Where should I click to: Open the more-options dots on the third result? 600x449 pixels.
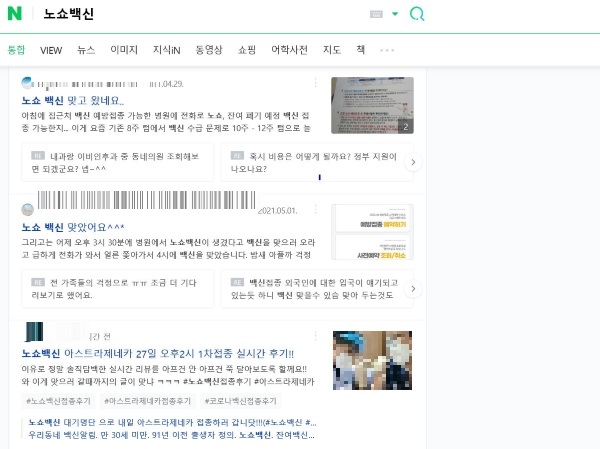pyautogui.click(x=315, y=336)
